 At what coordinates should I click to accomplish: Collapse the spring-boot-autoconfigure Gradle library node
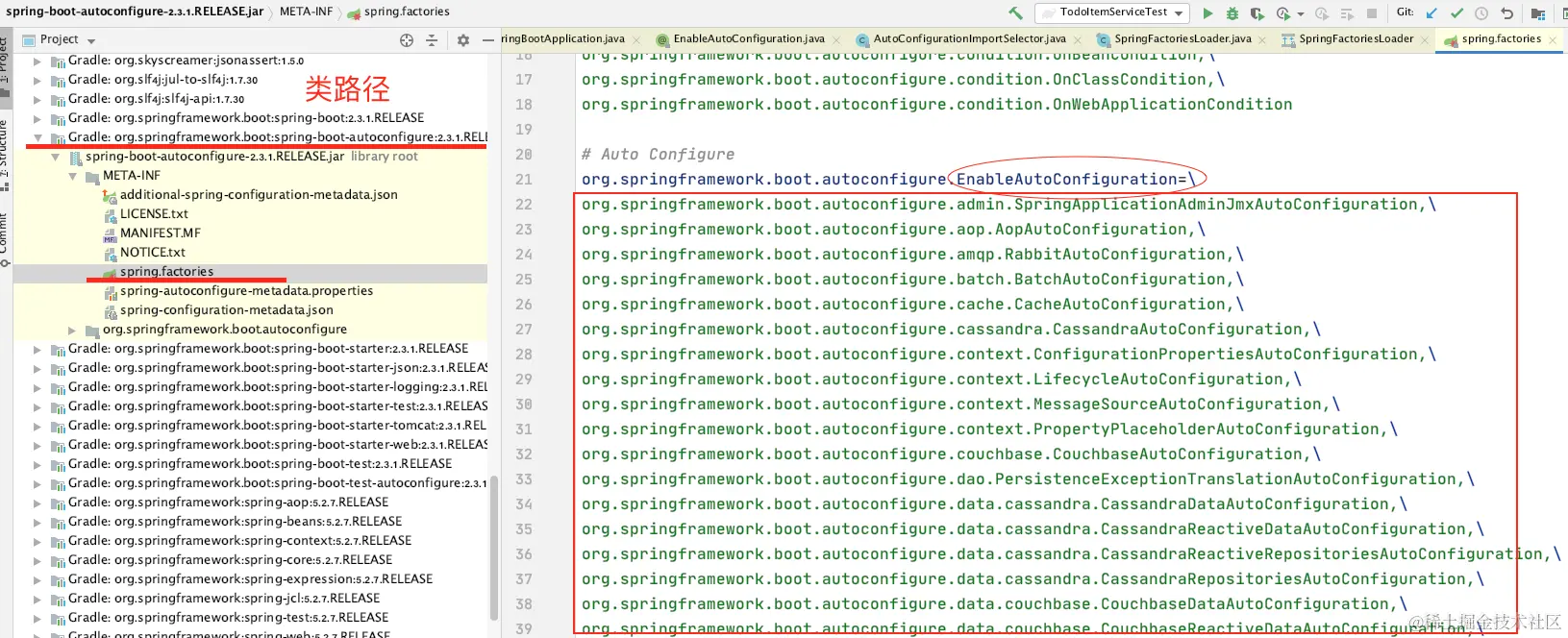tap(37, 137)
